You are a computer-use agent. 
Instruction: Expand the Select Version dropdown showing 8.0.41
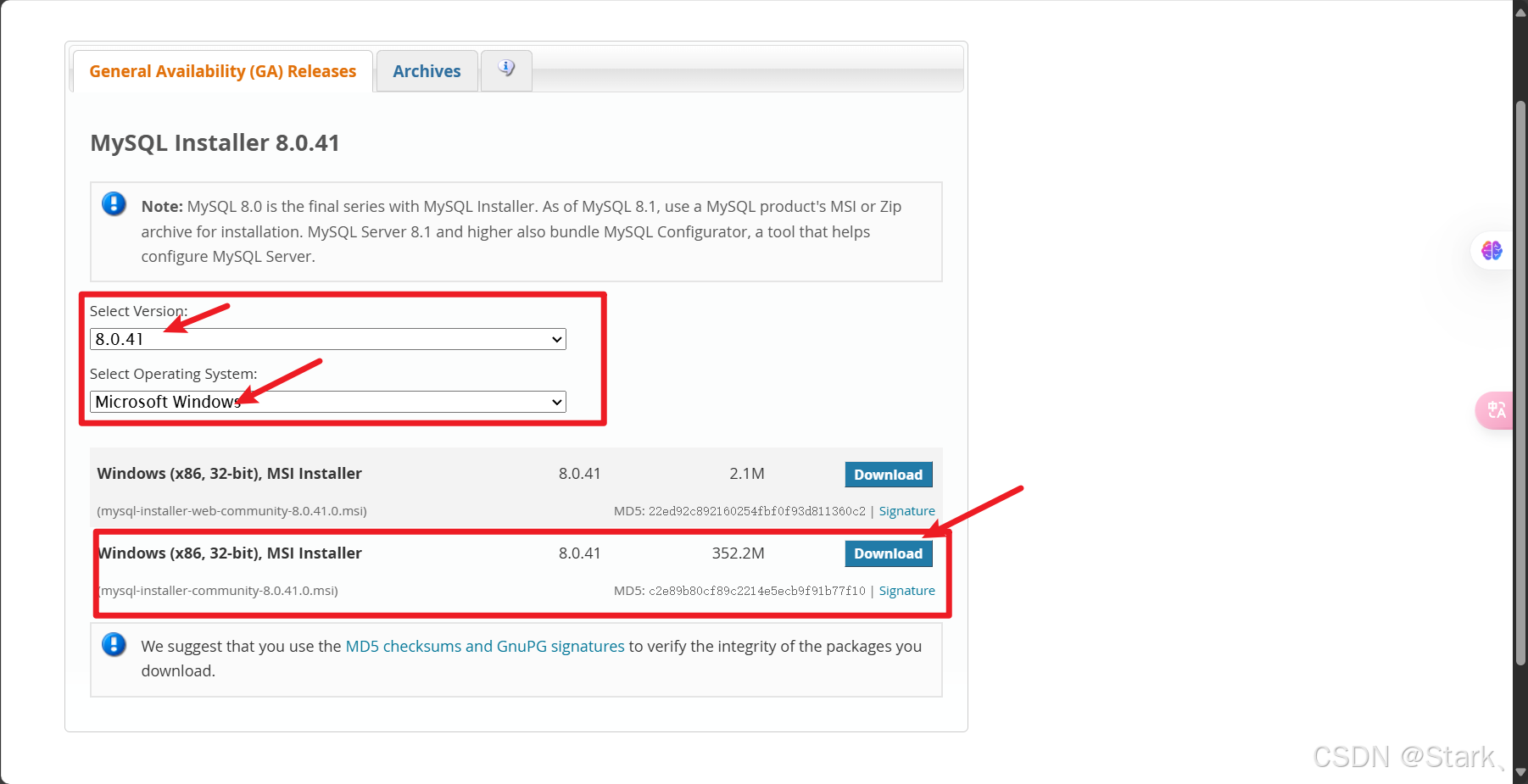click(x=328, y=339)
